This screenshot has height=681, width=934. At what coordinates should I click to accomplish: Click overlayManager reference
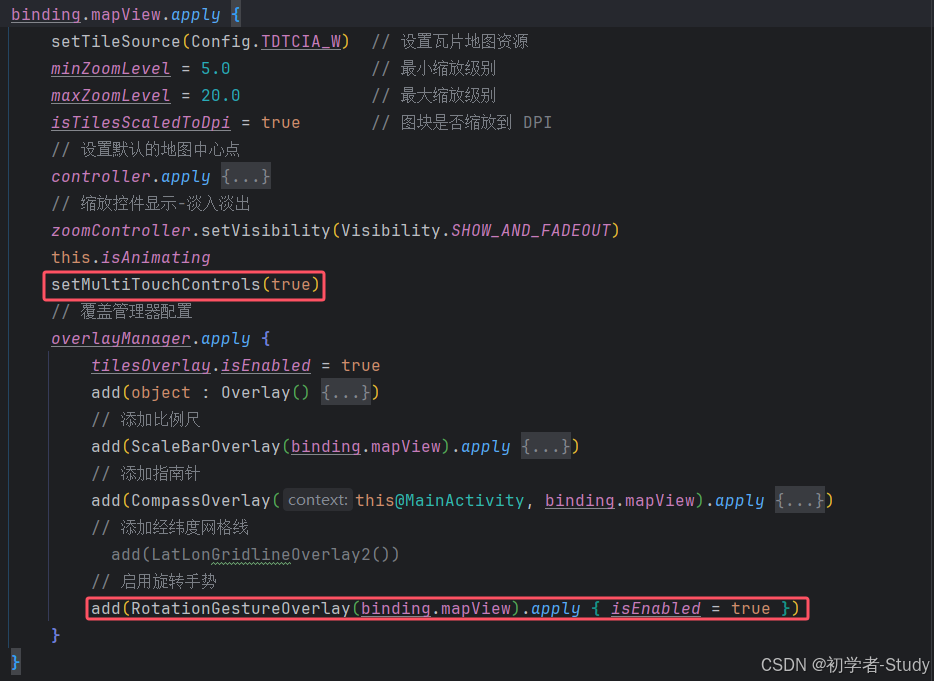121,338
